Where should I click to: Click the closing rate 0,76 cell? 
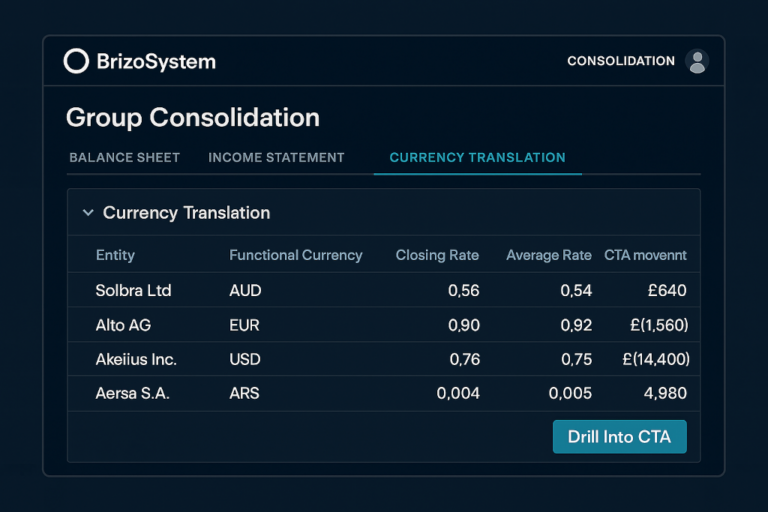(465, 359)
